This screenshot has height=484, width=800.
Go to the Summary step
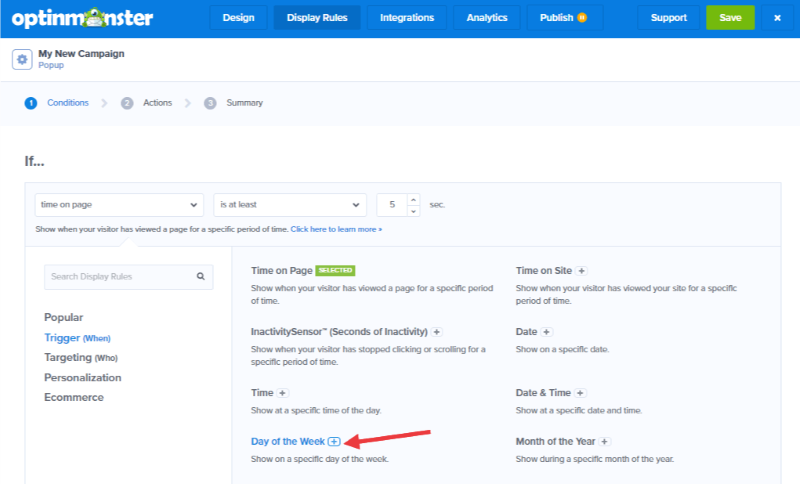click(233, 103)
